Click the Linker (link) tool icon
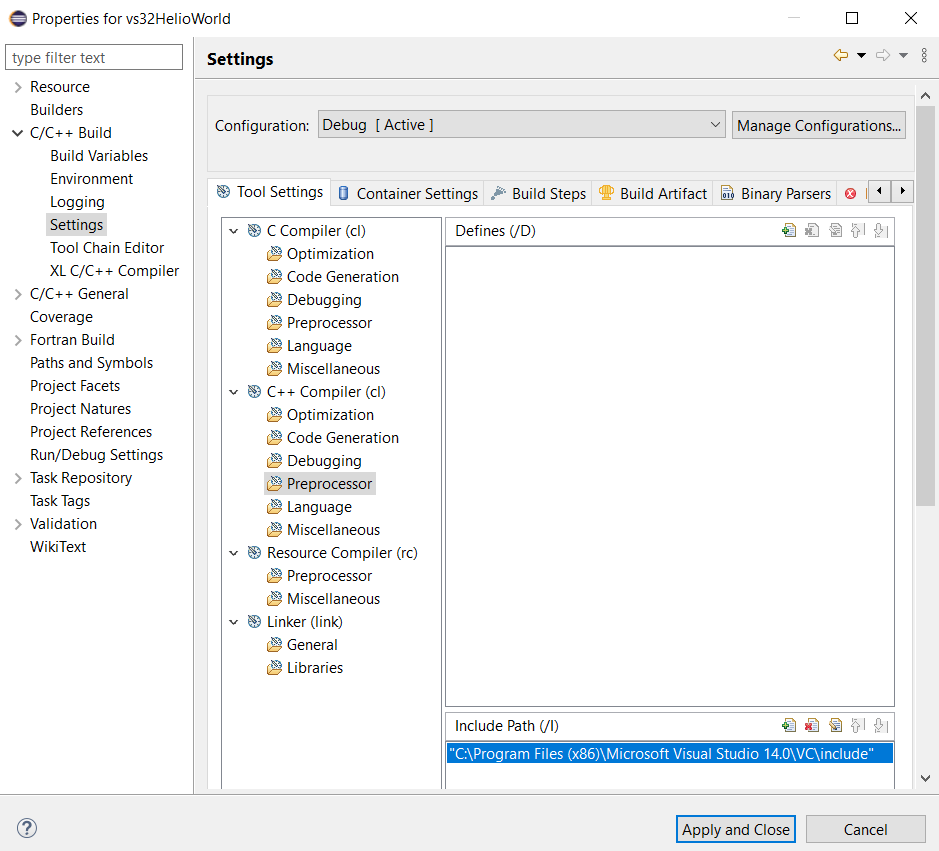The image size is (939, 851). 255,622
